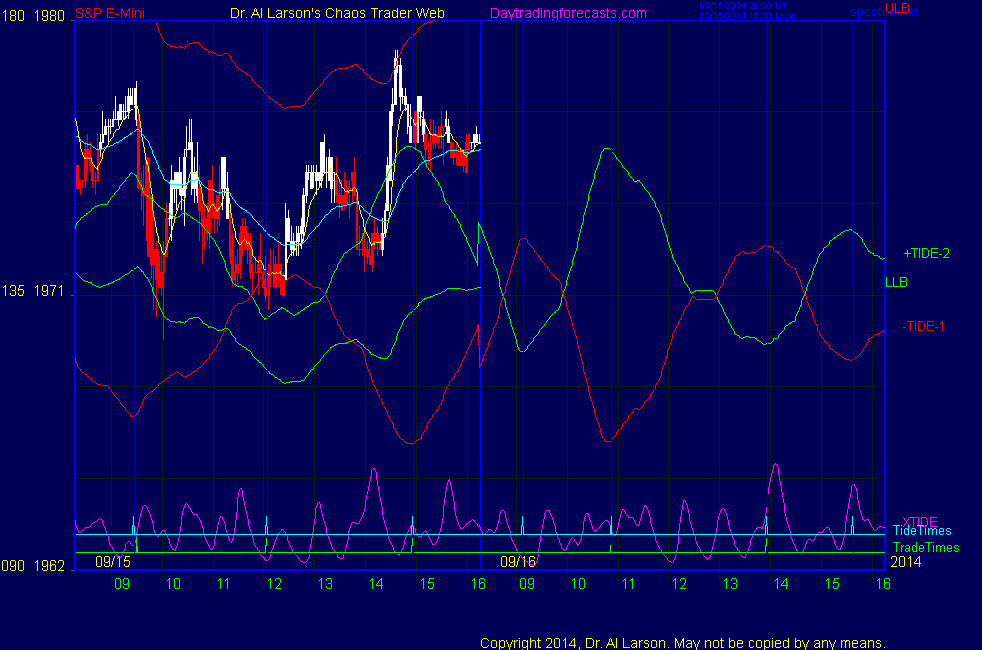Click the '11' hour label of 09/16 session

[x=628, y=584]
